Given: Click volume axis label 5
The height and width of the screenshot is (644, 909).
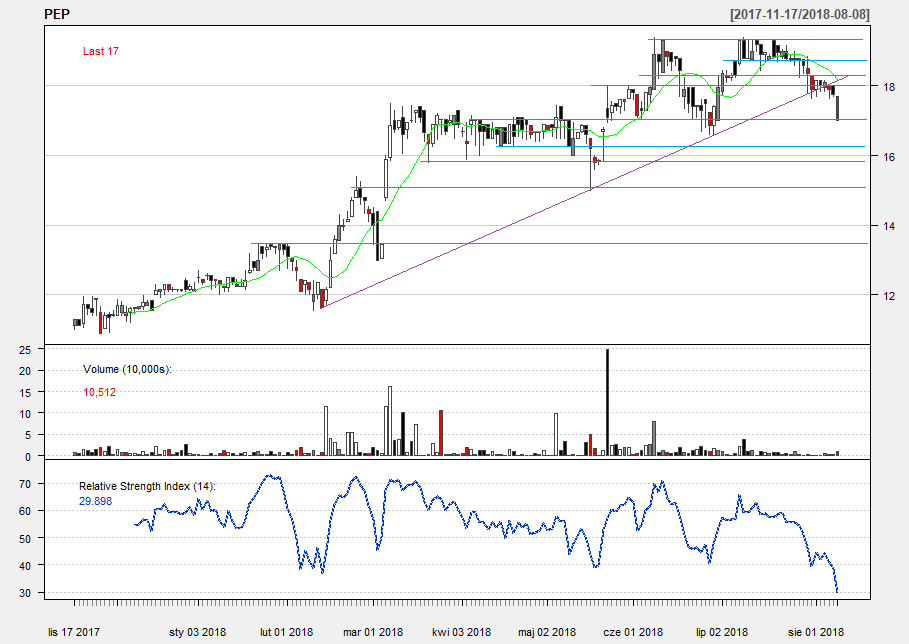Looking at the screenshot, I should tap(28, 435).
